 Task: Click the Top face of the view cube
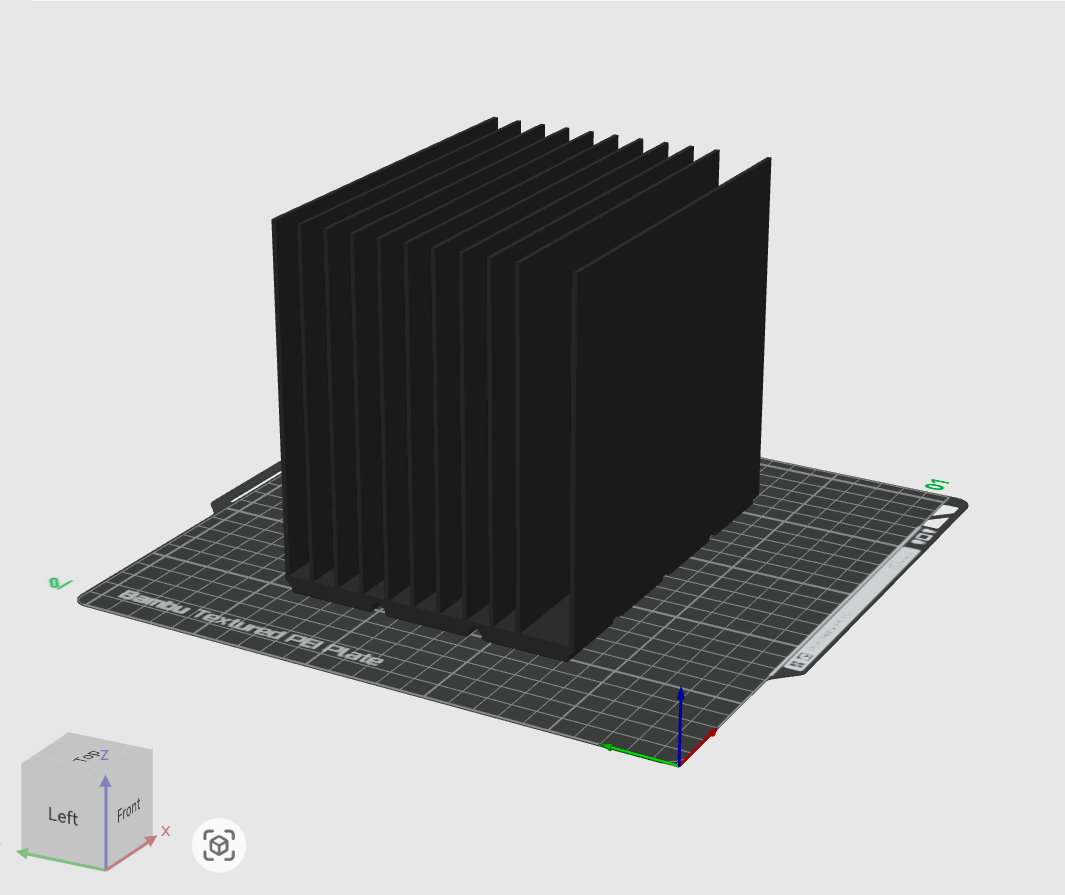point(88,754)
